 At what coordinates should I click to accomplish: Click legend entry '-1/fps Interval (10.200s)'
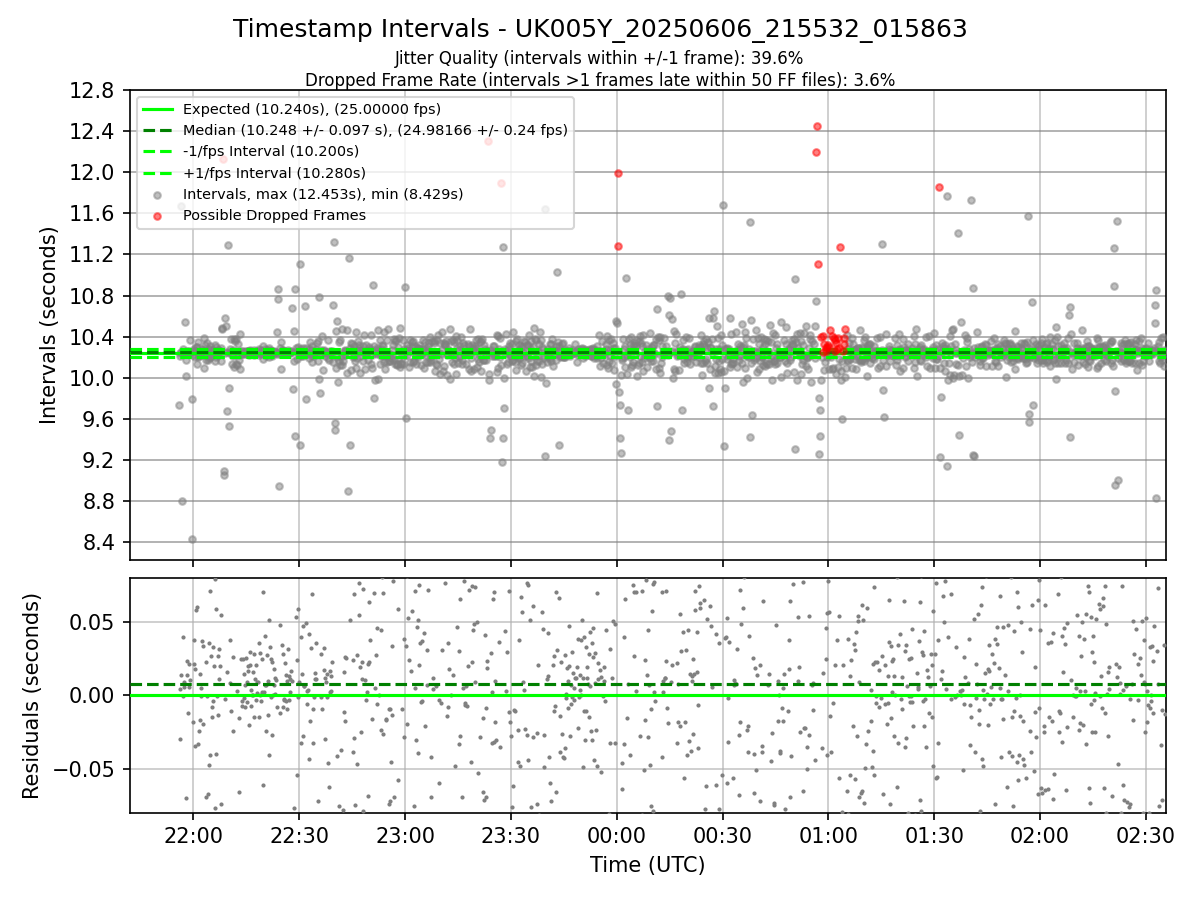click(271, 151)
